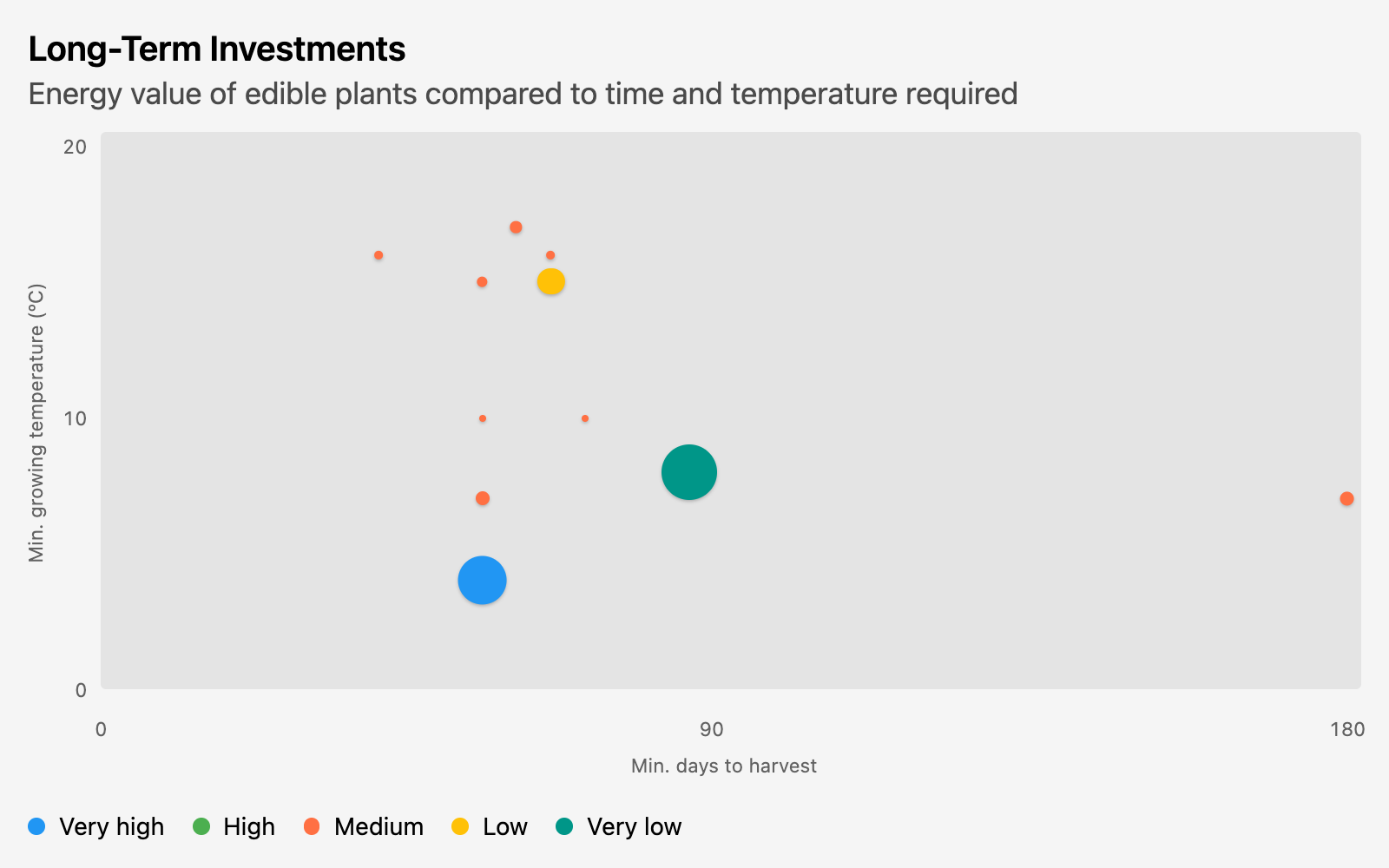Click the orange bubble with fewest harvest days
The height and width of the screenshot is (868, 1389).
point(379,255)
